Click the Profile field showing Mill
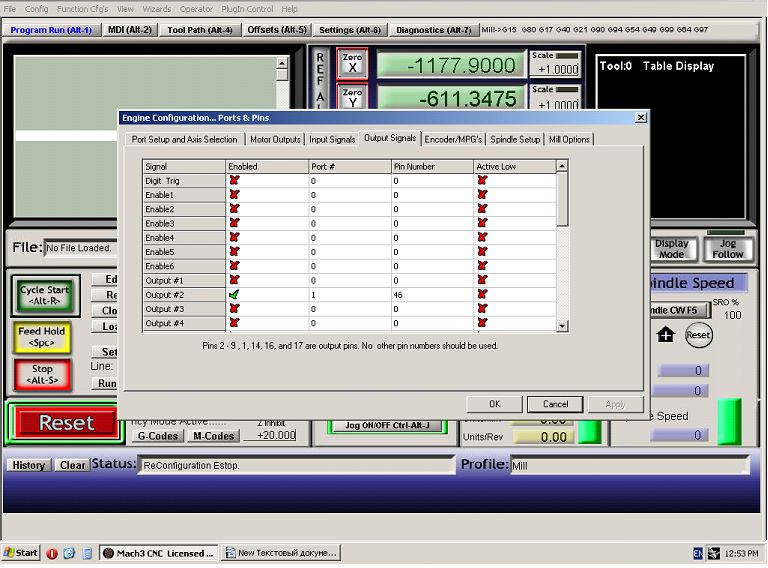 point(629,465)
